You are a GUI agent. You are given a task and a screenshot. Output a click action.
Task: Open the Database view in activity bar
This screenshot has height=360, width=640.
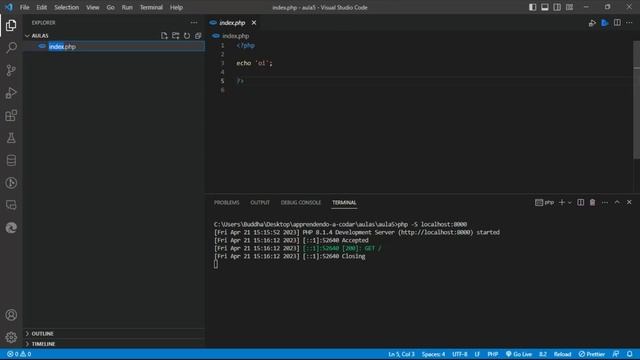pyautogui.click(x=11, y=160)
